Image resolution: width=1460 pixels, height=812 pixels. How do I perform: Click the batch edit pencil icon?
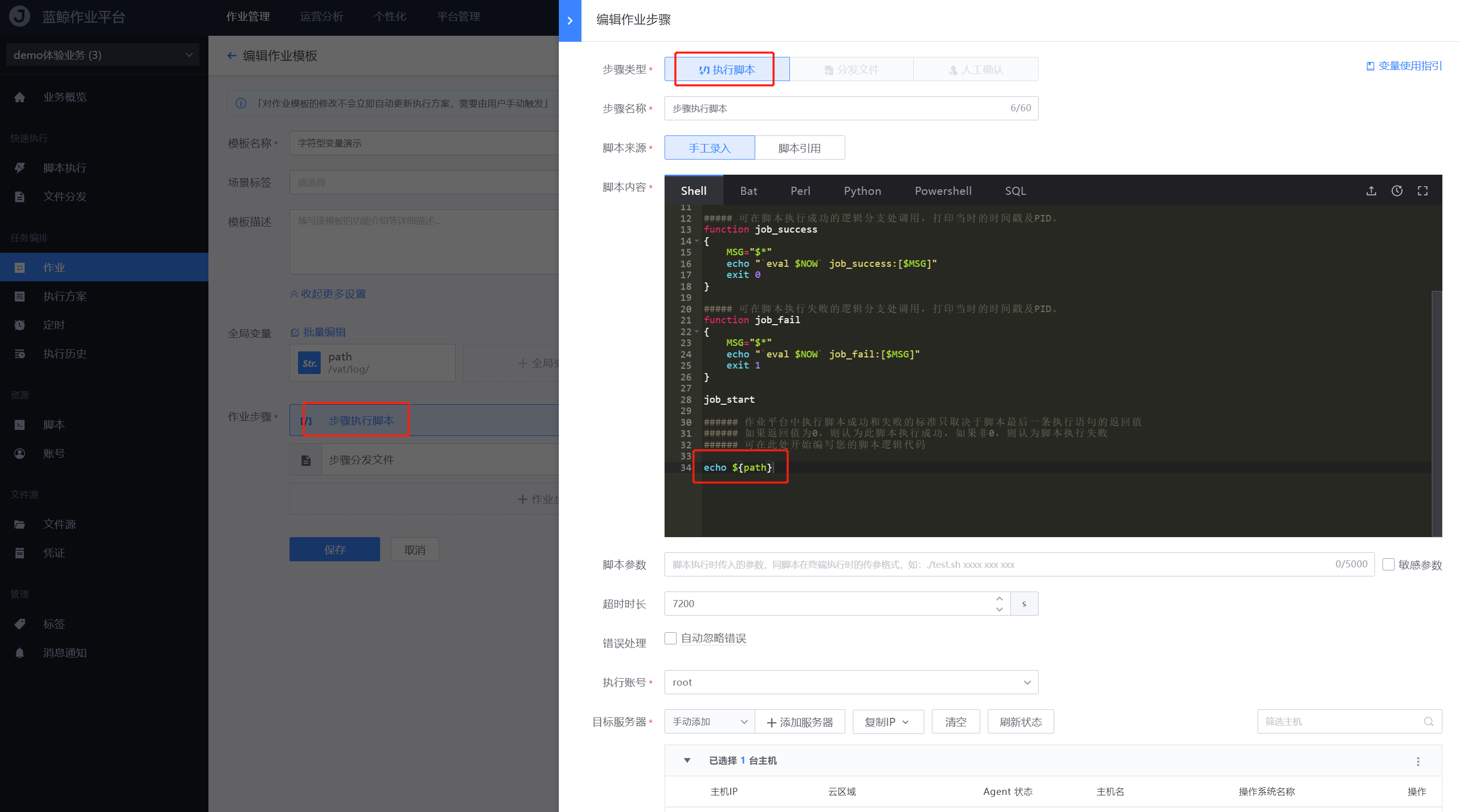[295, 333]
